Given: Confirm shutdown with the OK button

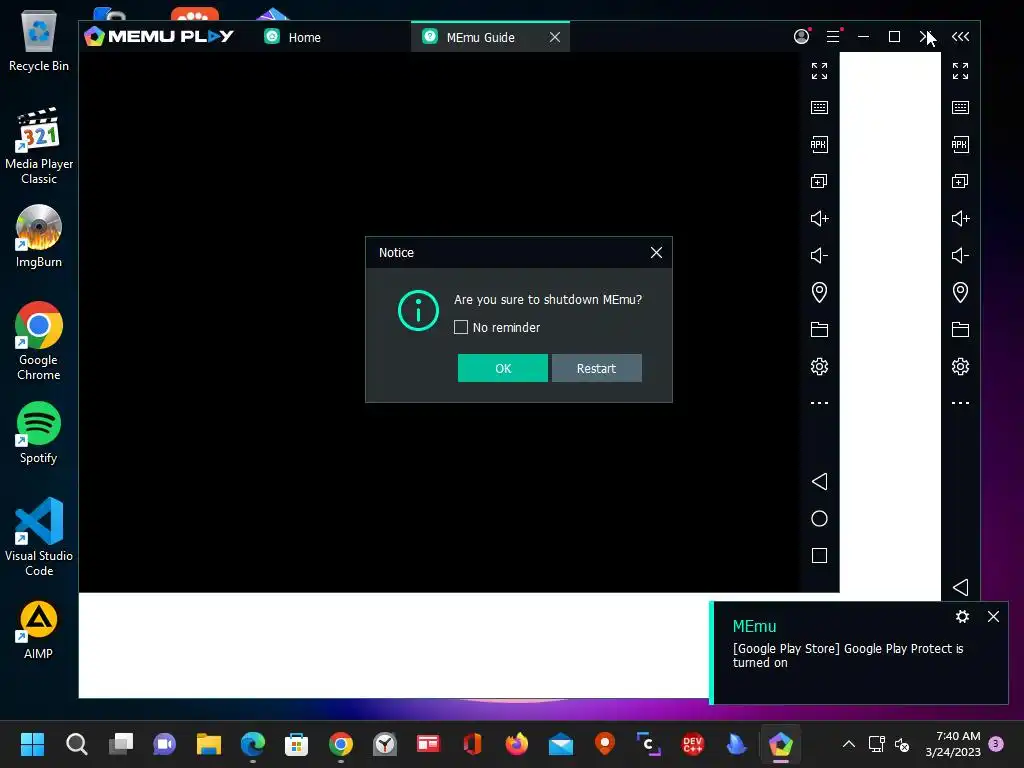Looking at the screenshot, I should pyautogui.click(x=502, y=368).
